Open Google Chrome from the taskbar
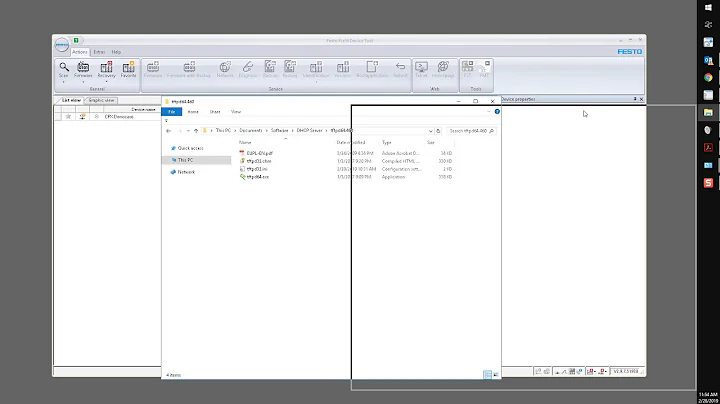This screenshot has width=720, height=404. point(709,78)
